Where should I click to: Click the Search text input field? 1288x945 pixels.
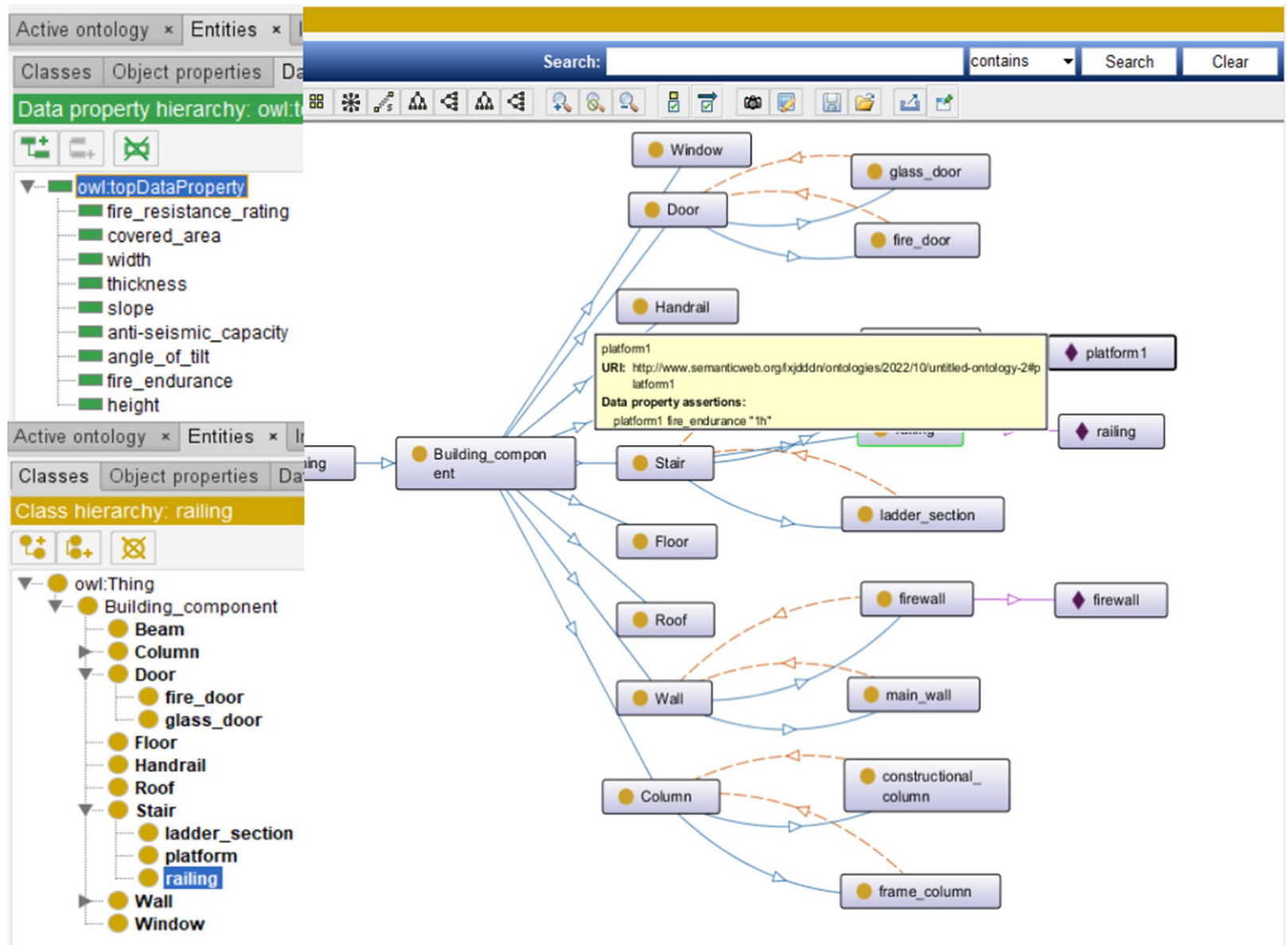pos(783,61)
